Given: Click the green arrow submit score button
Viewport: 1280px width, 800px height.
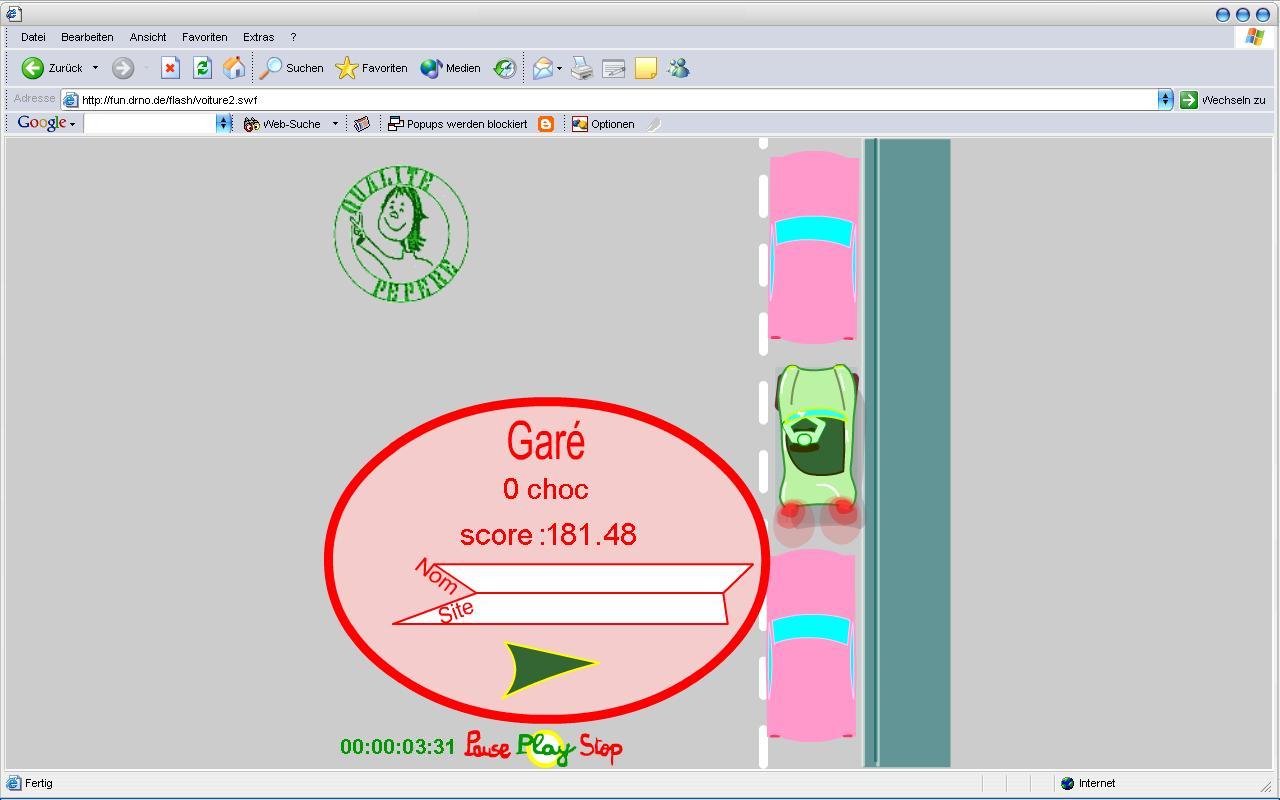Looking at the screenshot, I should [545, 668].
